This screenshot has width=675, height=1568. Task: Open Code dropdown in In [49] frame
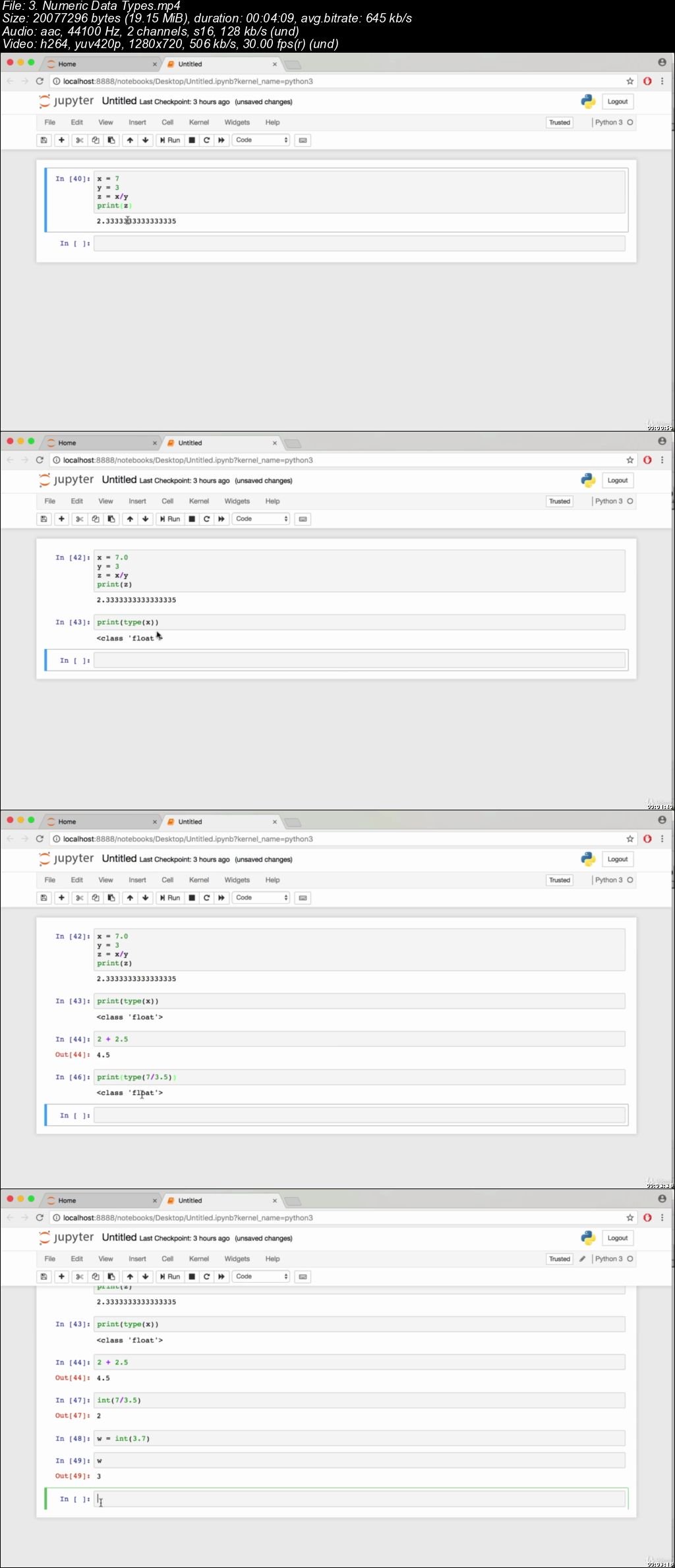(x=261, y=1276)
